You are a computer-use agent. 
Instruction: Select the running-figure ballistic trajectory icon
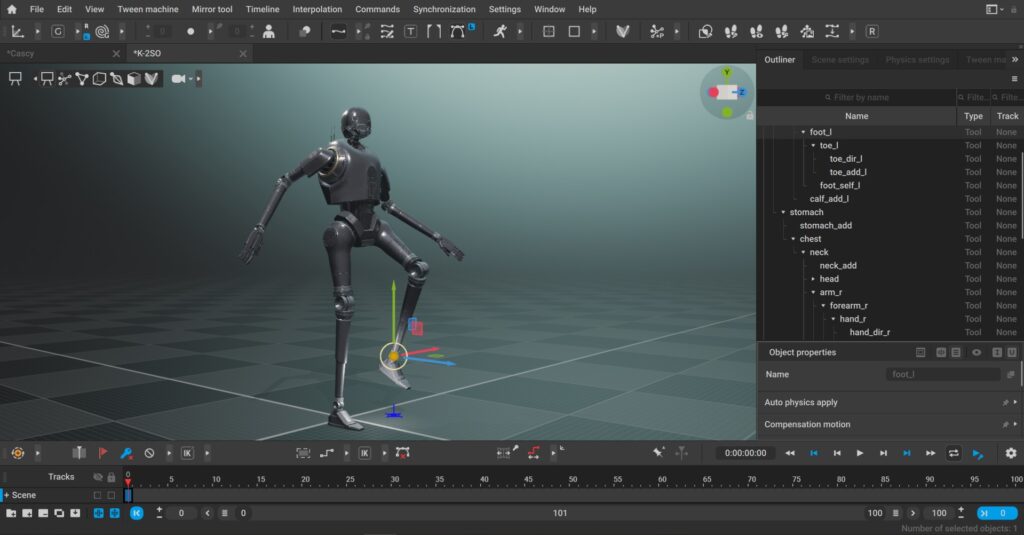[500, 31]
